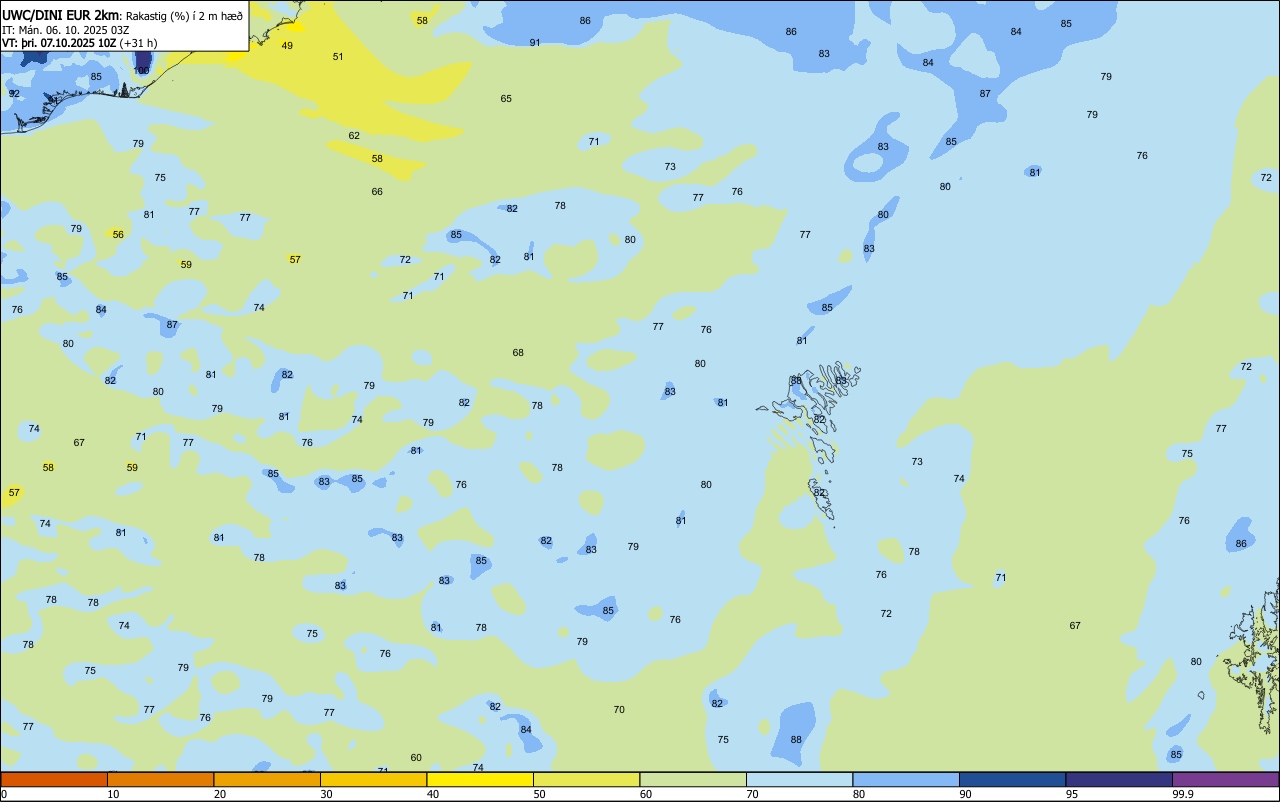Click the light blue 70–80 legend swatch

[799, 779]
